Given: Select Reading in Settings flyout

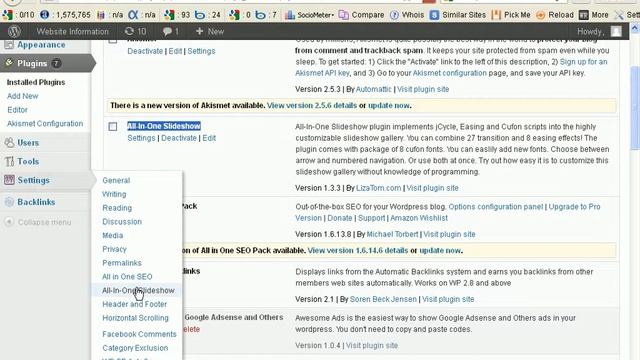Looking at the screenshot, I should point(117,208).
